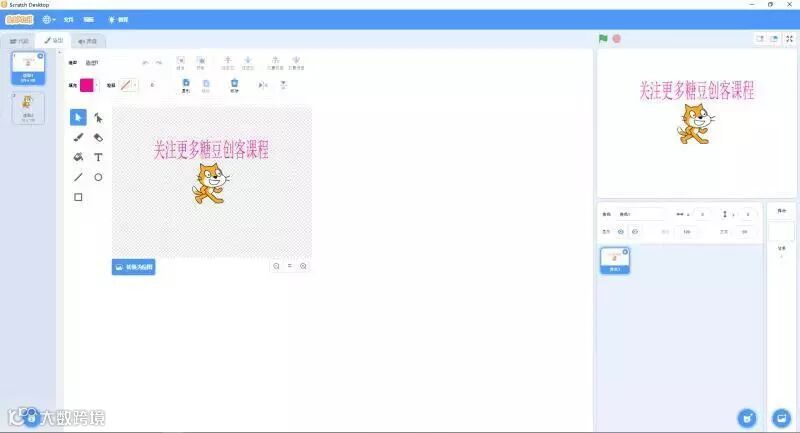Viewport: 800px width, 433px height.
Task: Click the green flag to run
Action: click(x=603, y=39)
